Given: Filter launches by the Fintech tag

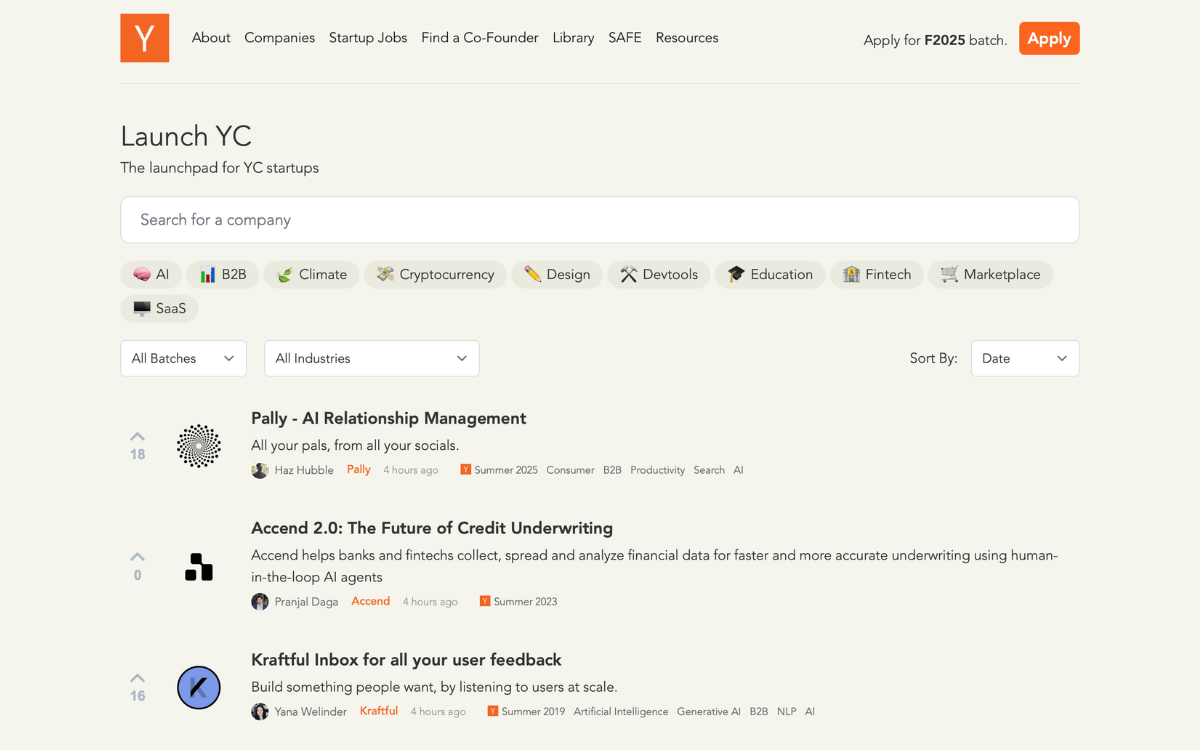Looking at the screenshot, I should tap(877, 275).
